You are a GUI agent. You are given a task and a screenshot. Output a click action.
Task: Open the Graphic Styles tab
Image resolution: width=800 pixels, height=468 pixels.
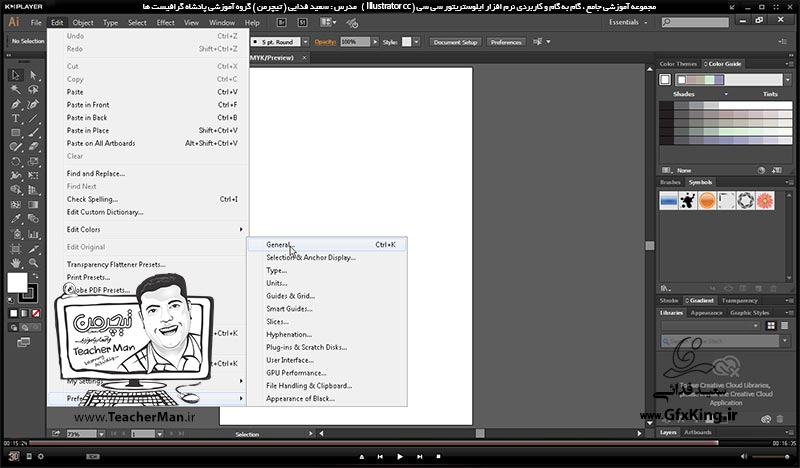[749, 313]
